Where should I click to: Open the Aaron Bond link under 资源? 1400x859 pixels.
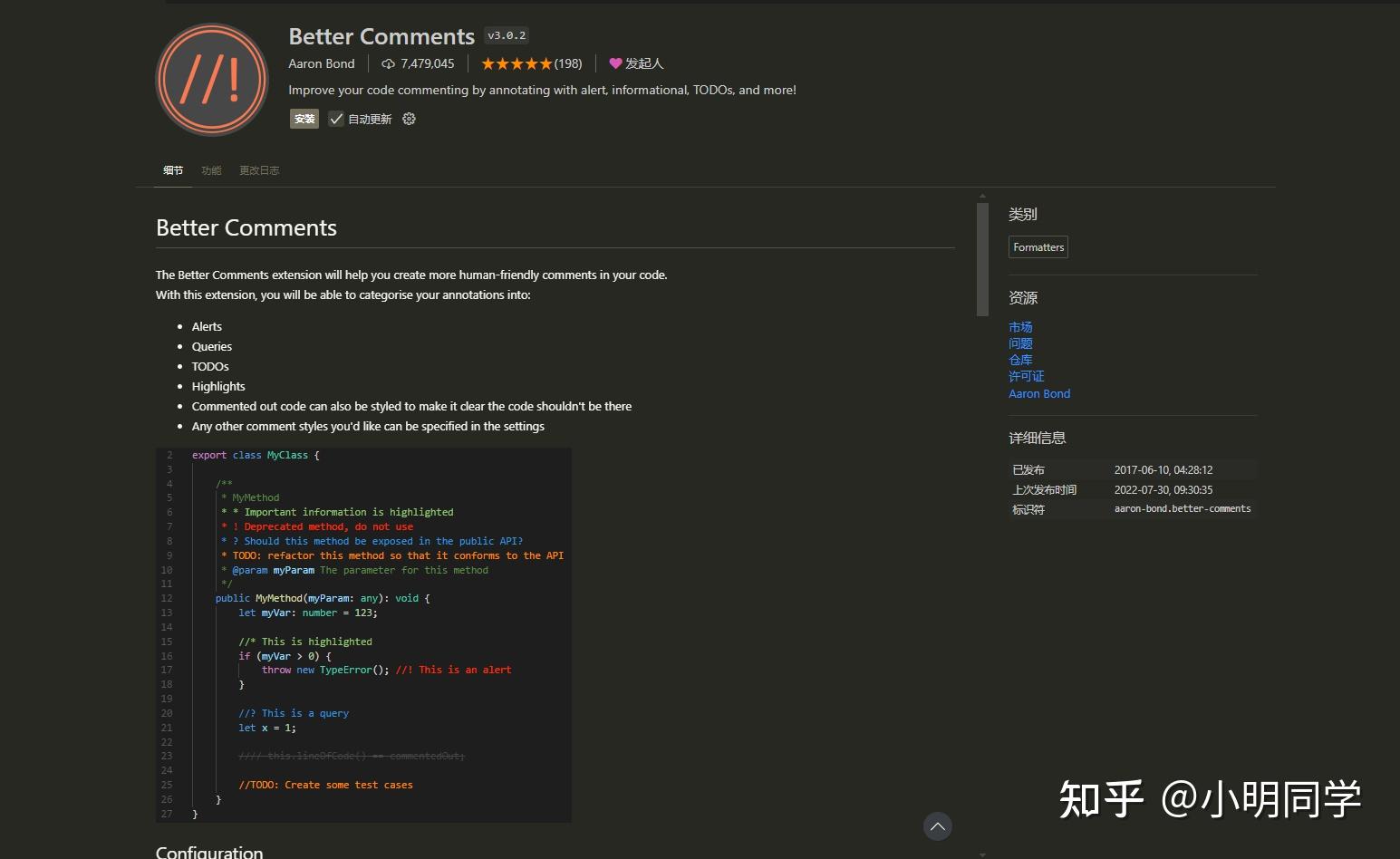point(1039,393)
